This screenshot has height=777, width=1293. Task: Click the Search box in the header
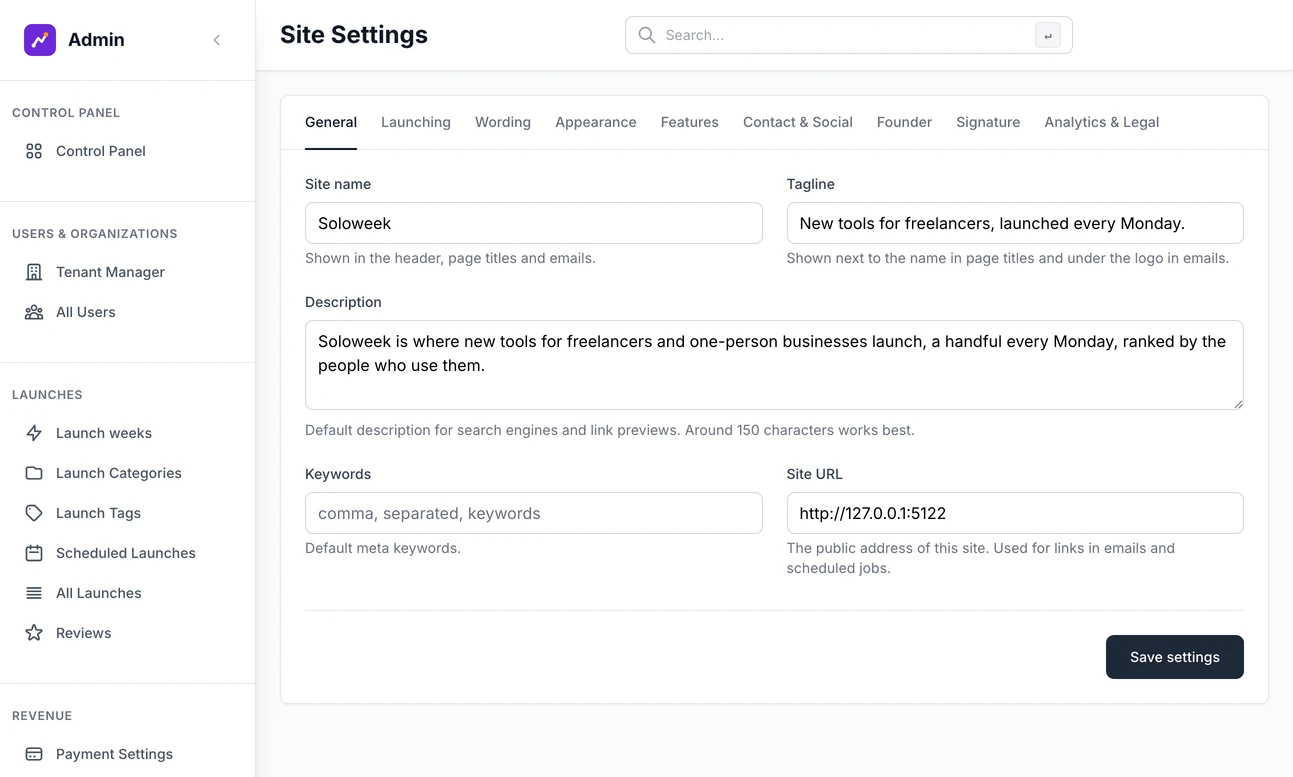click(849, 35)
